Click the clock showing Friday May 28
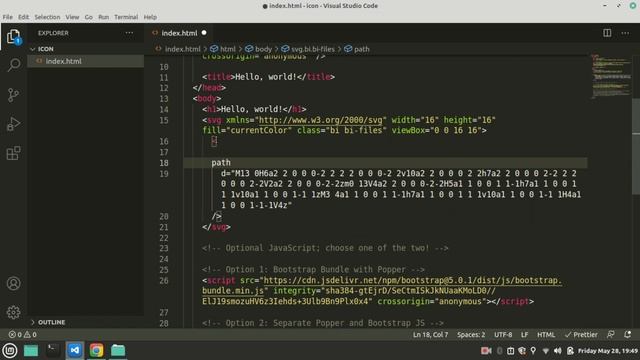The width and height of the screenshot is (640, 360). tap(608, 351)
